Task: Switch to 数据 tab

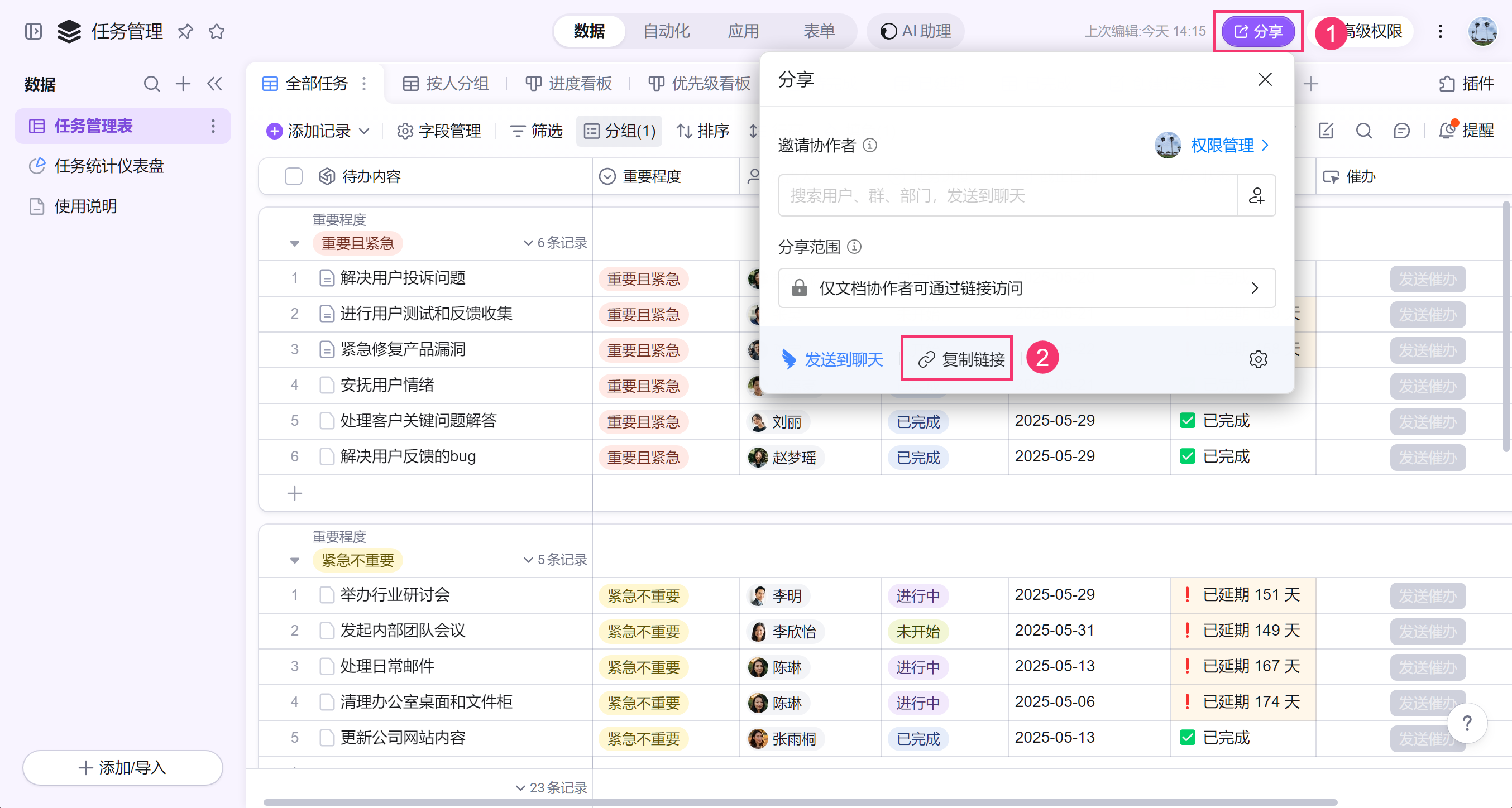Action: pyautogui.click(x=588, y=31)
